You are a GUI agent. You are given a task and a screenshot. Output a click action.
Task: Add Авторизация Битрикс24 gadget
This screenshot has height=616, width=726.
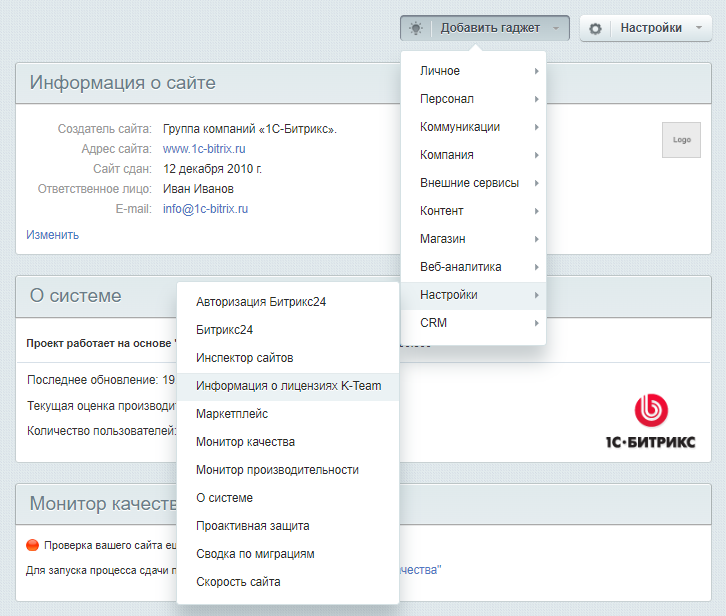coord(288,302)
